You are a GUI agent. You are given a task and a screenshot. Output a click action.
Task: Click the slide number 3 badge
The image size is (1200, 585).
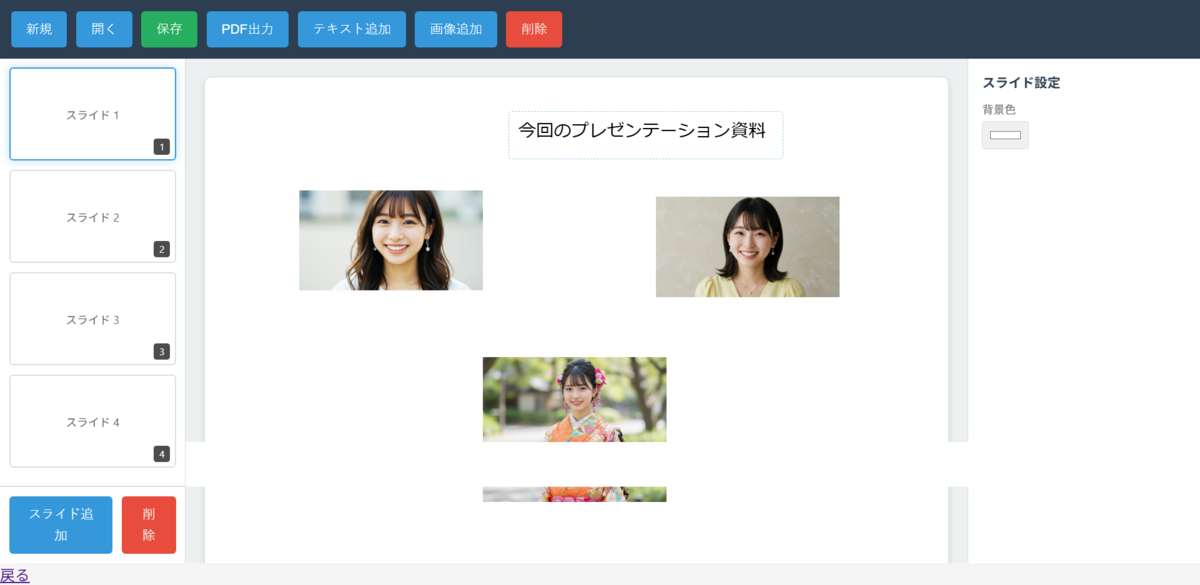coord(162,352)
